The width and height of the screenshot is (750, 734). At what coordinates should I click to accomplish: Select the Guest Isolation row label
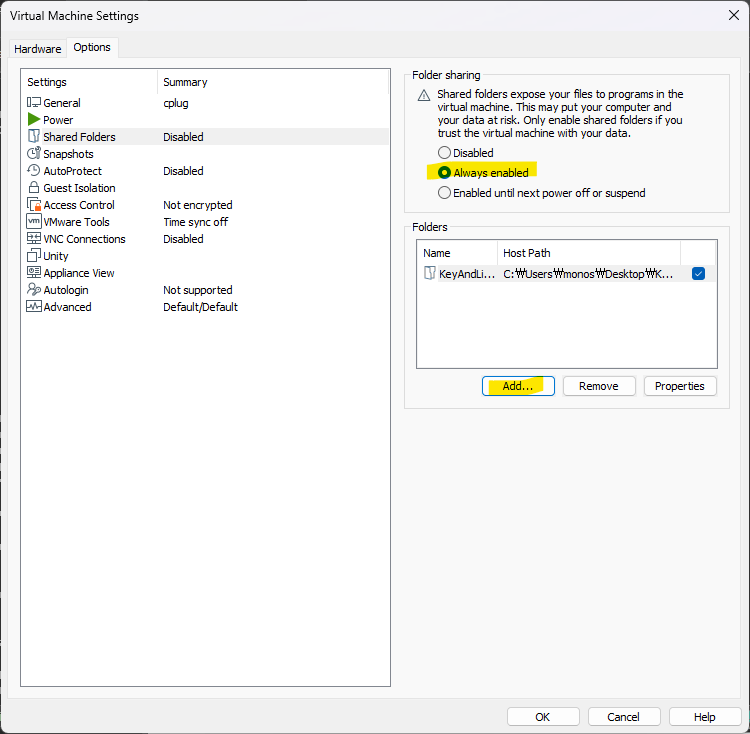[x=79, y=188]
